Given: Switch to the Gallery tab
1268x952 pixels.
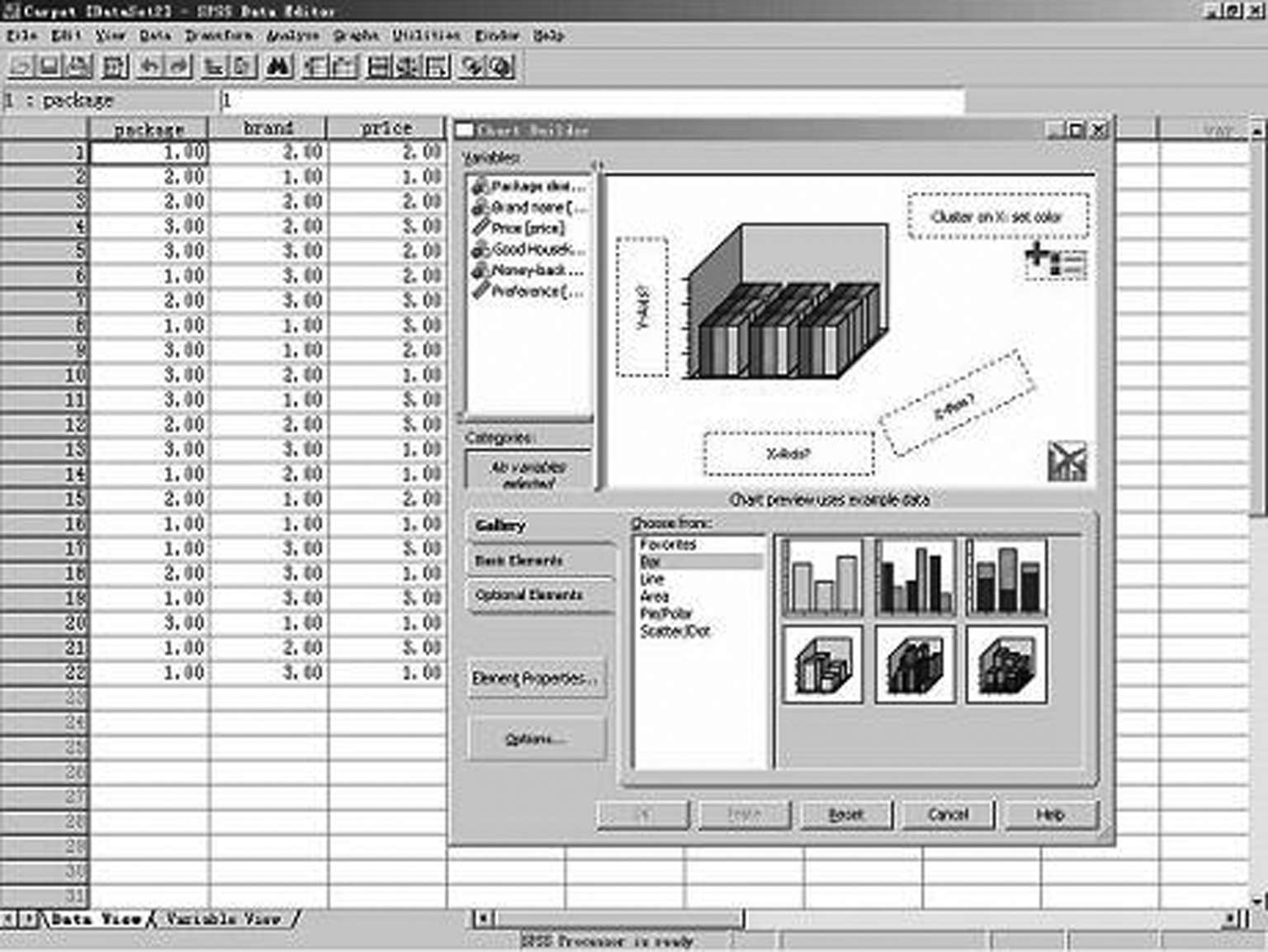Looking at the screenshot, I should pyautogui.click(x=540, y=525).
